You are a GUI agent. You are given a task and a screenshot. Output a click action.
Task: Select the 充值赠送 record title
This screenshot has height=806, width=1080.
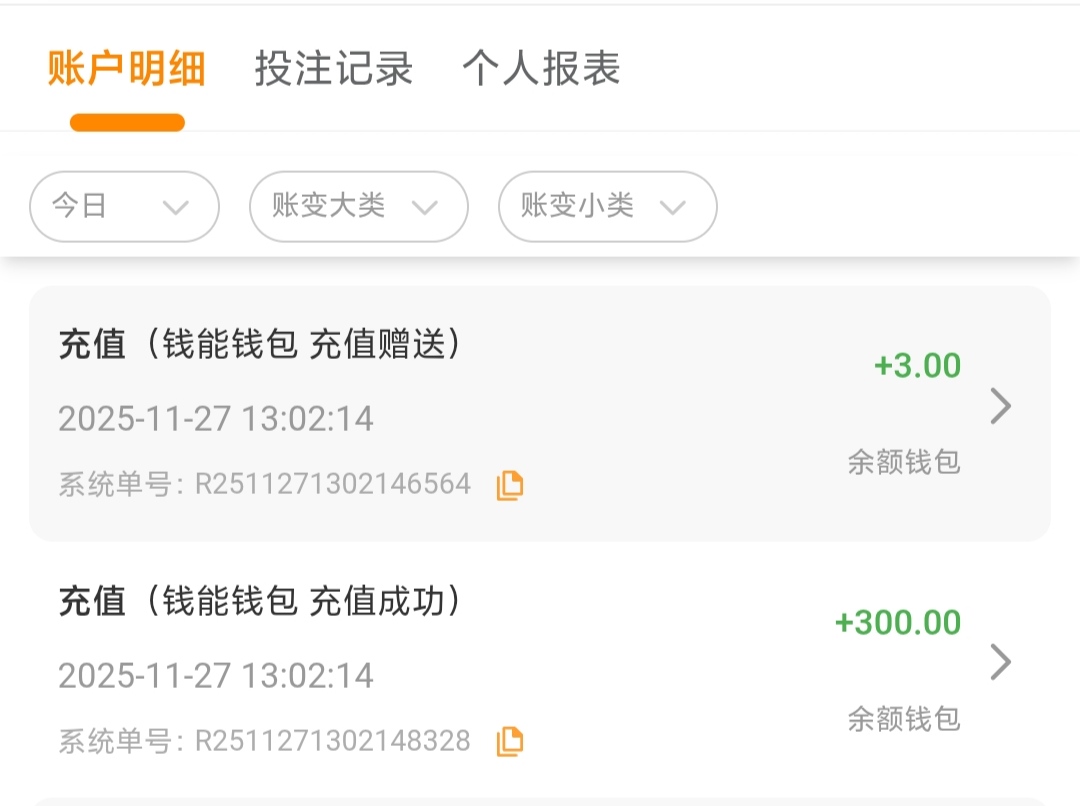click(x=261, y=345)
